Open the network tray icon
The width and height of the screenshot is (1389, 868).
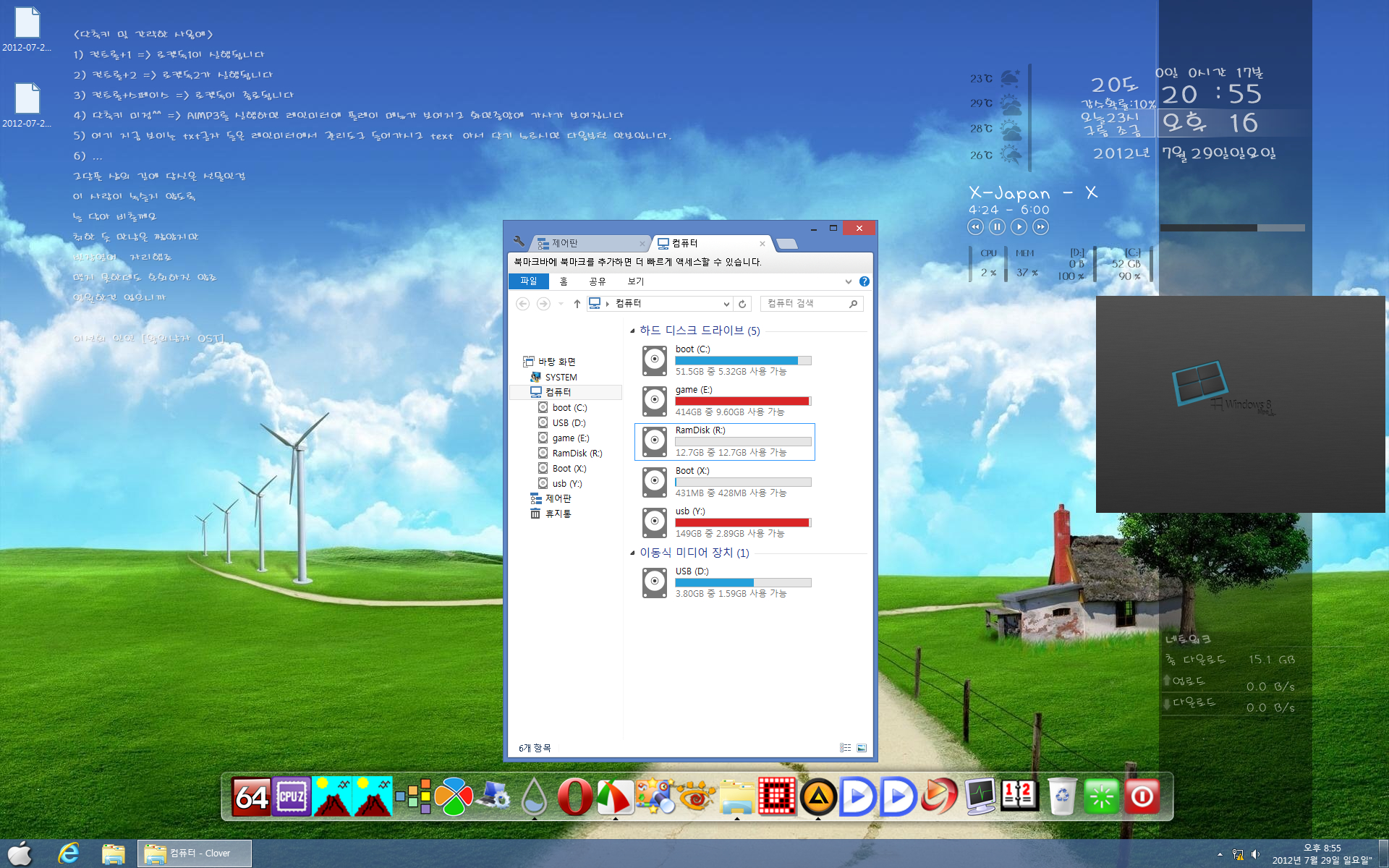1238,854
